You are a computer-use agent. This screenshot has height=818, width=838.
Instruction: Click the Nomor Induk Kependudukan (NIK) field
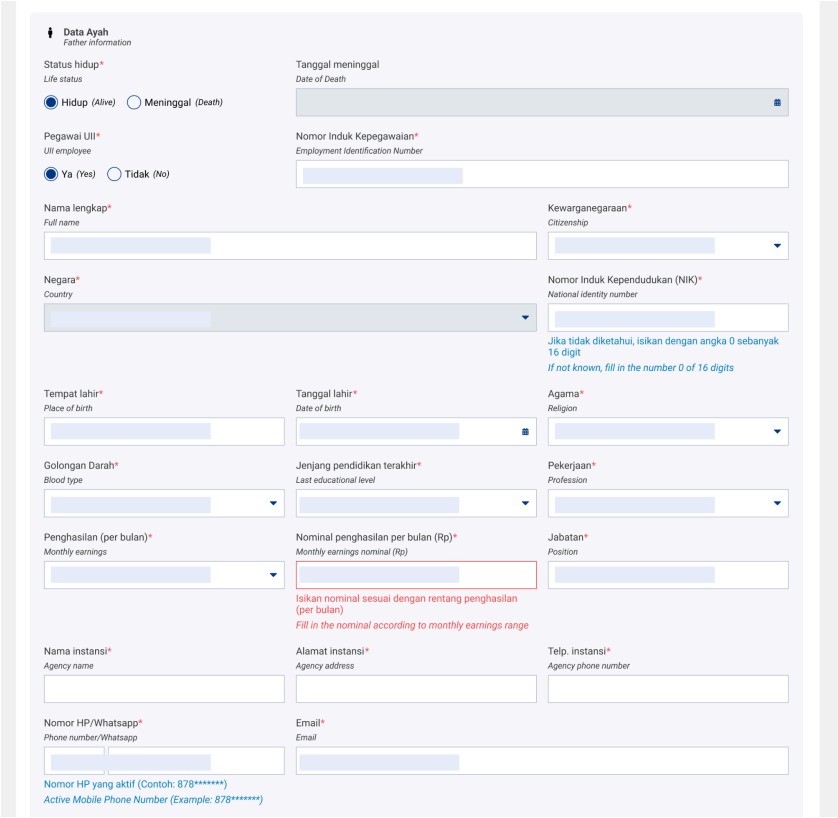tap(667, 318)
